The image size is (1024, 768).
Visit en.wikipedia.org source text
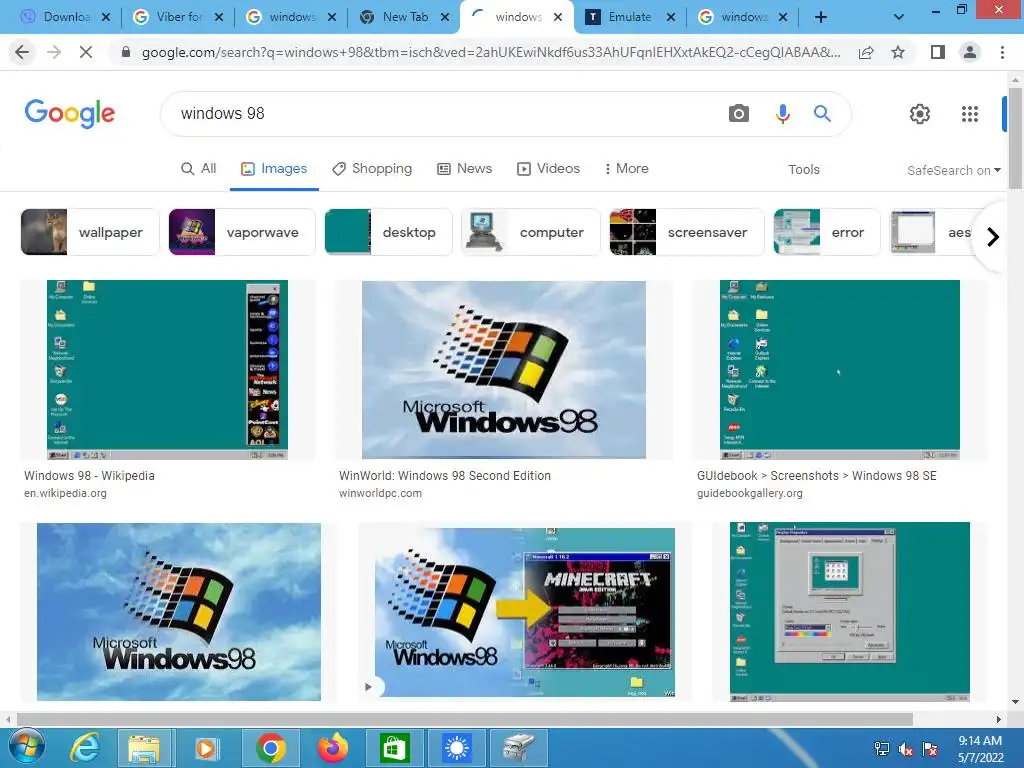[x=65, y=493]
